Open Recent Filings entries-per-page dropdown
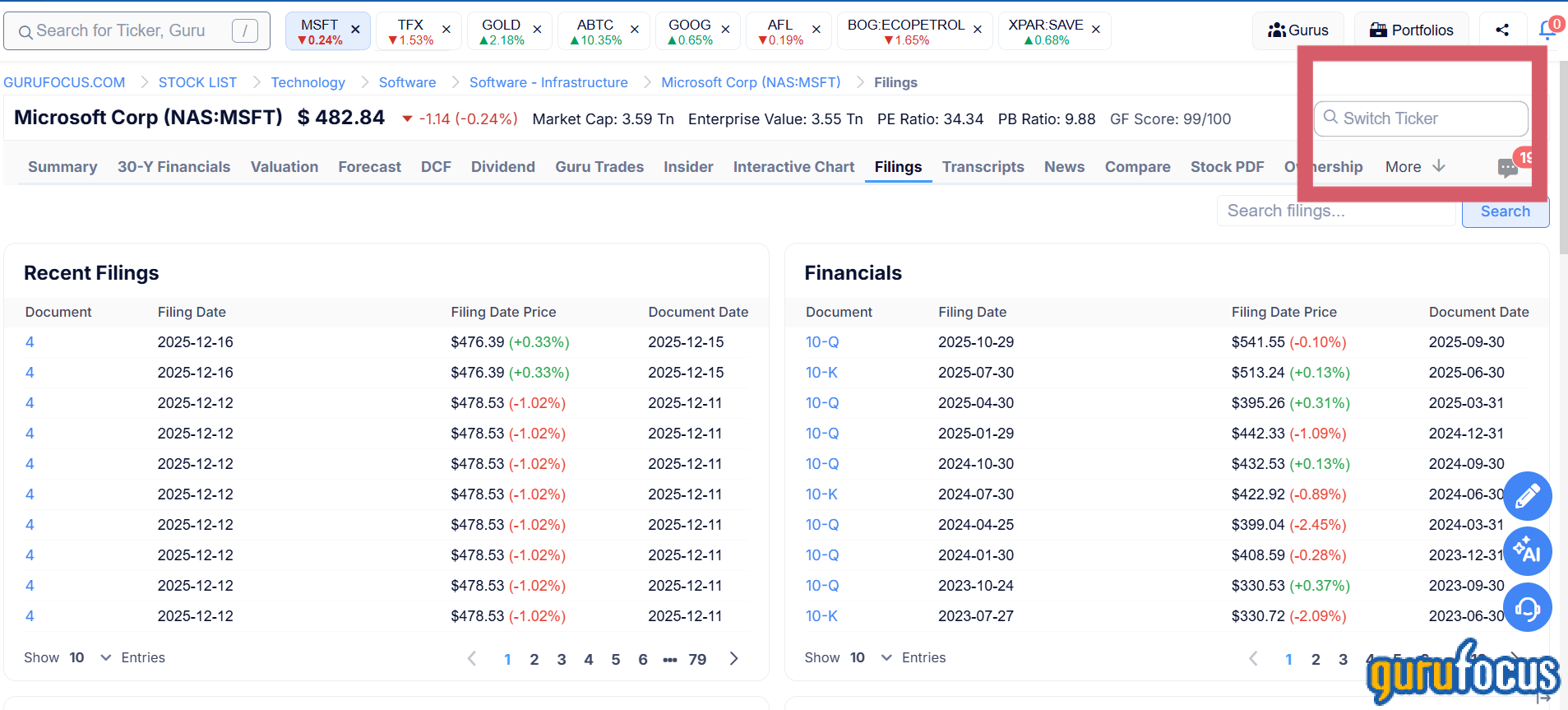 [90, 657]
